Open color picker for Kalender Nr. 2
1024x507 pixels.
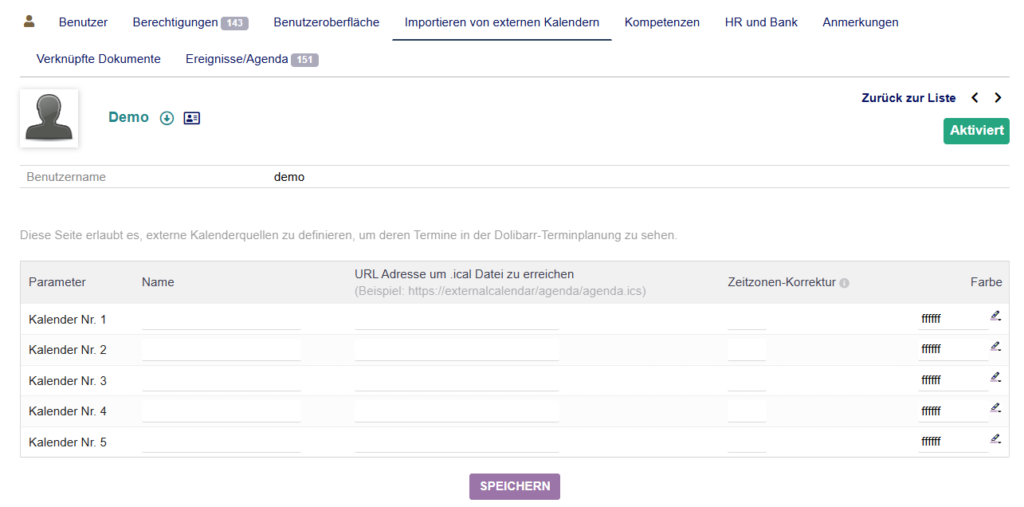pos(995,347)
